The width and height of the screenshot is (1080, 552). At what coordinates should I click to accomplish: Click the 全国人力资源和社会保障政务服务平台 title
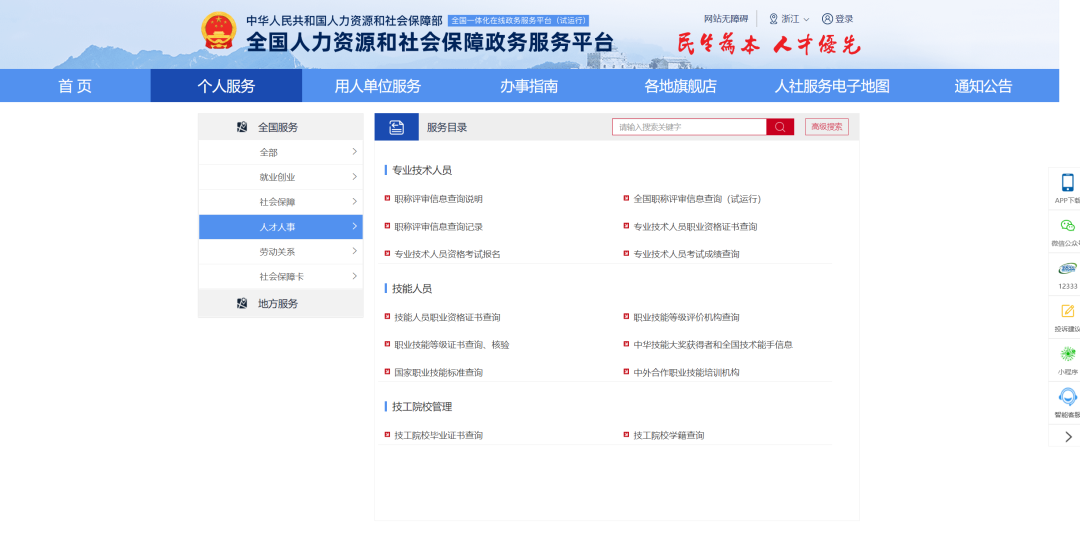point(429,43)
